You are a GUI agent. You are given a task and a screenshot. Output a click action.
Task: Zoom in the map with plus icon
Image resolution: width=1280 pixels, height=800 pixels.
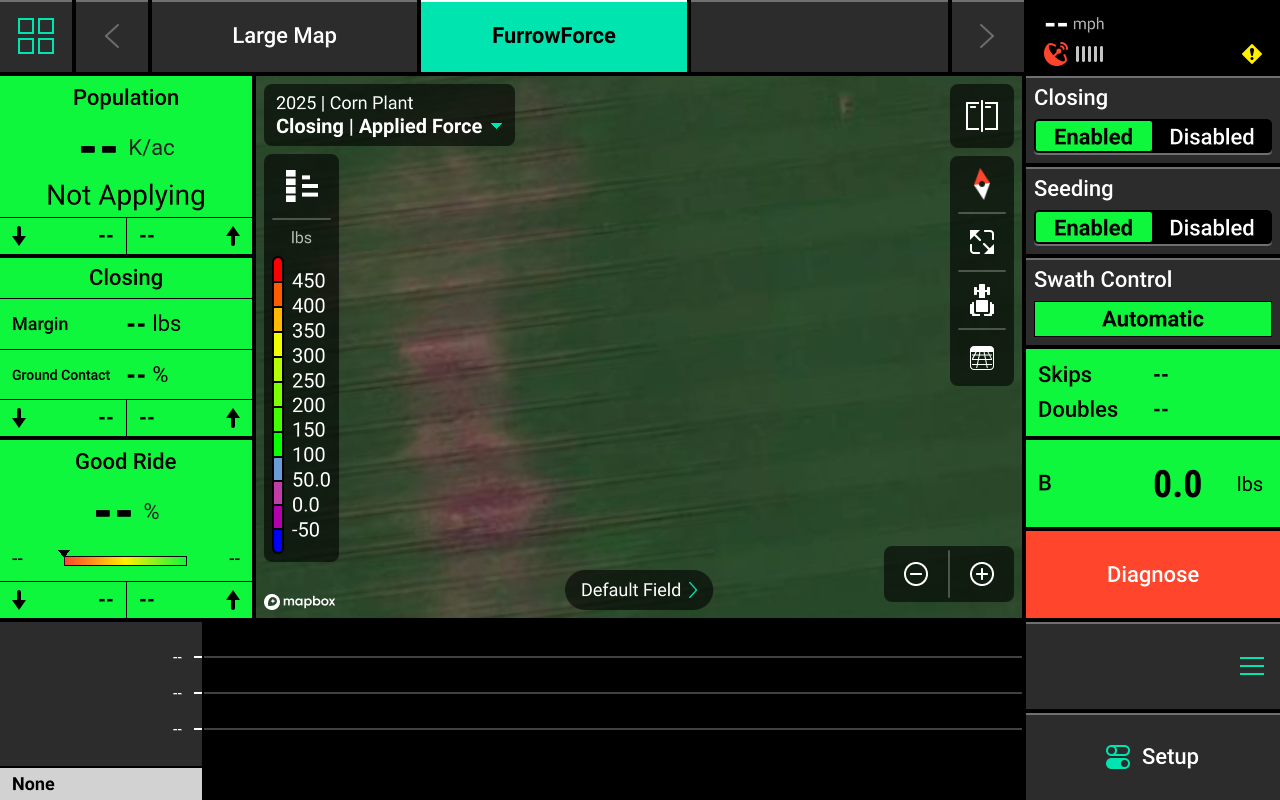pyautogui.click(x=982, y=574)
